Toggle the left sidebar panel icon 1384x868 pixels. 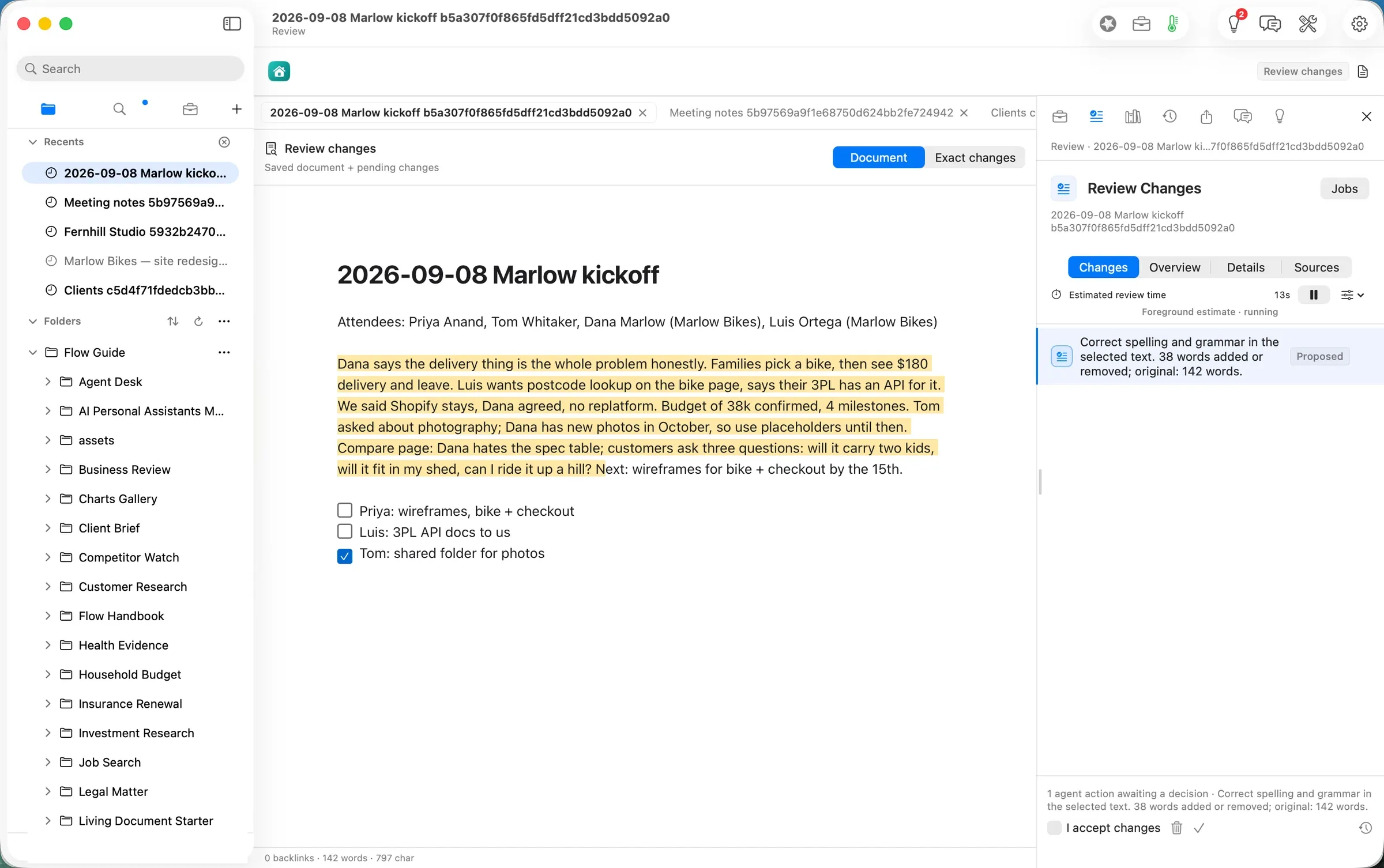coord(232,24)
